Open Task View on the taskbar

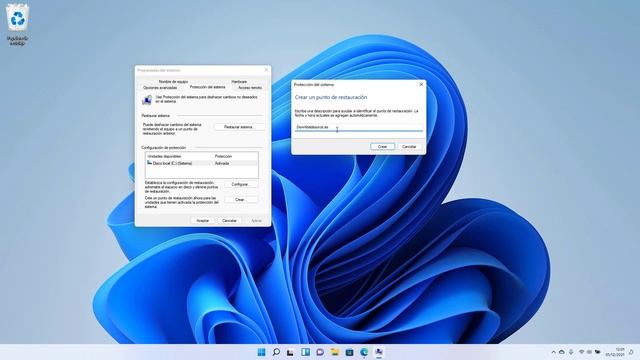tap(290, 352)
